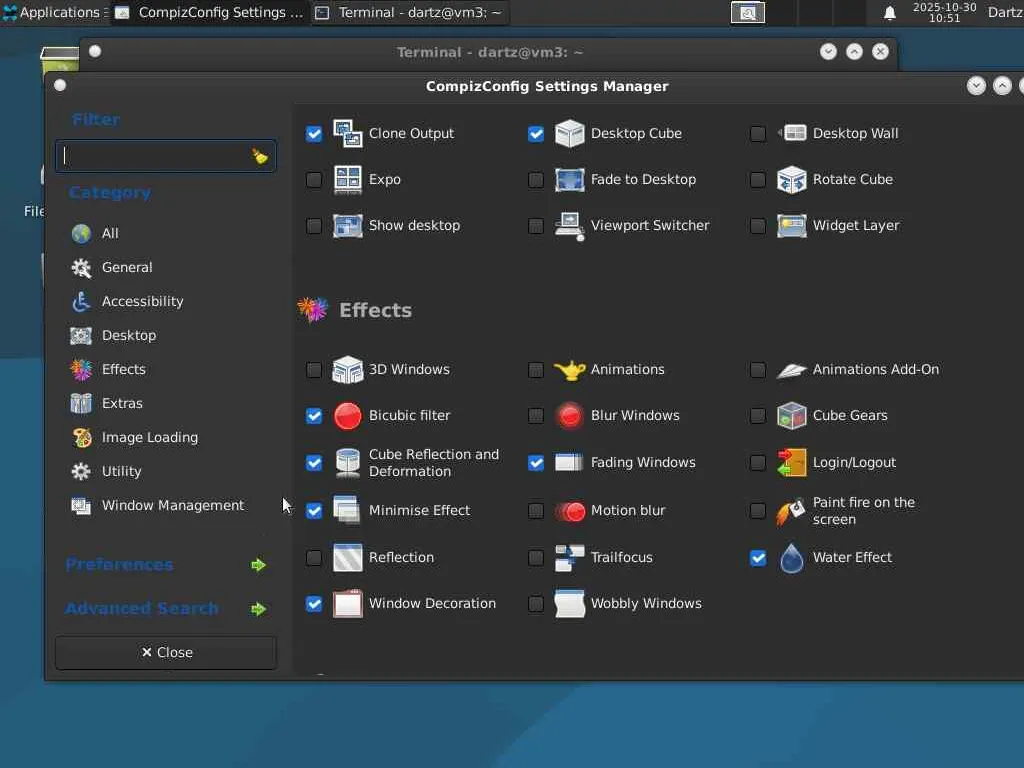The width and height of the screenshot is (1024, 768).
Task: Click the Trailfocus plugin icon
Action: 569,557
